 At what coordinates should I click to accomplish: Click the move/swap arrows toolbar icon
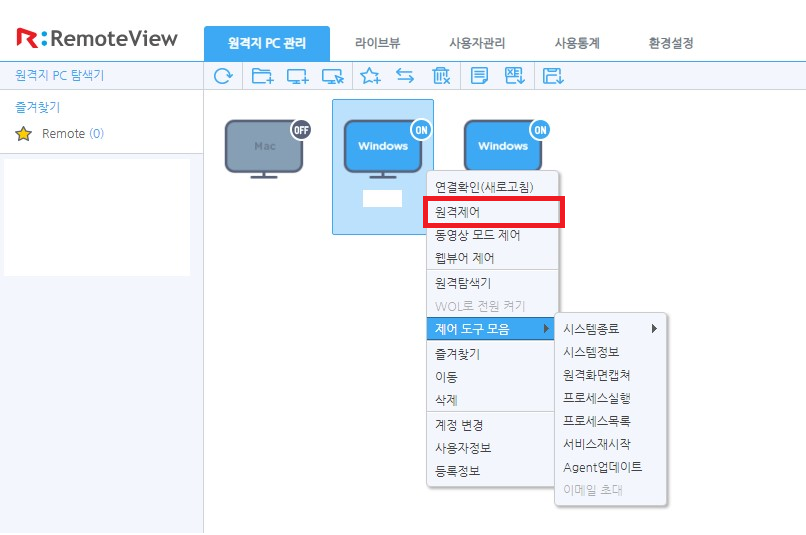pyautogui.click(x=405, y=75)
